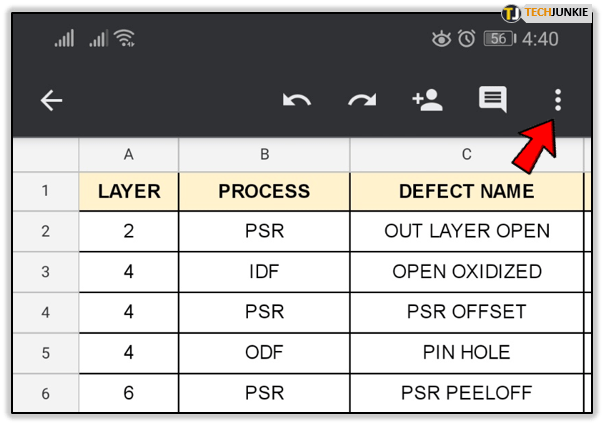Viewport: 604px width, 425px height.
Task: Select the PSR PEELOFF cell
Action: [466, 392]
